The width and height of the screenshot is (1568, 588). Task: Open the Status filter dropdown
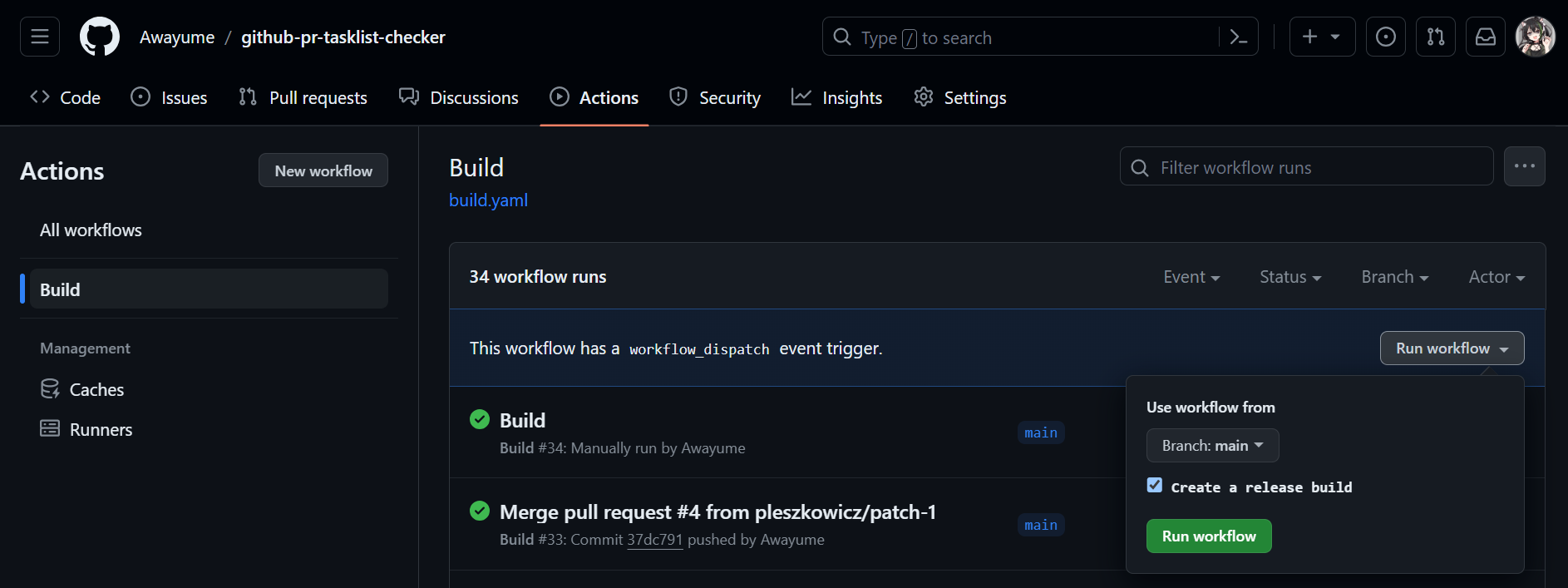click(x=1290, y=277)
